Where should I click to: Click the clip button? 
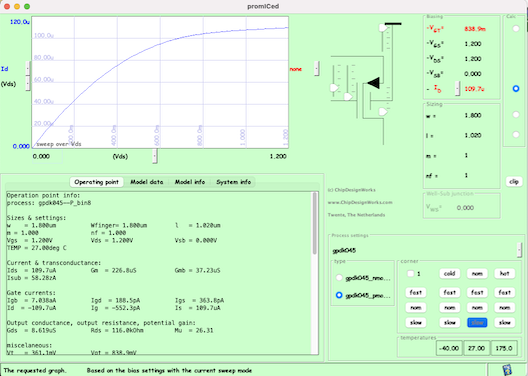(514, 182)
